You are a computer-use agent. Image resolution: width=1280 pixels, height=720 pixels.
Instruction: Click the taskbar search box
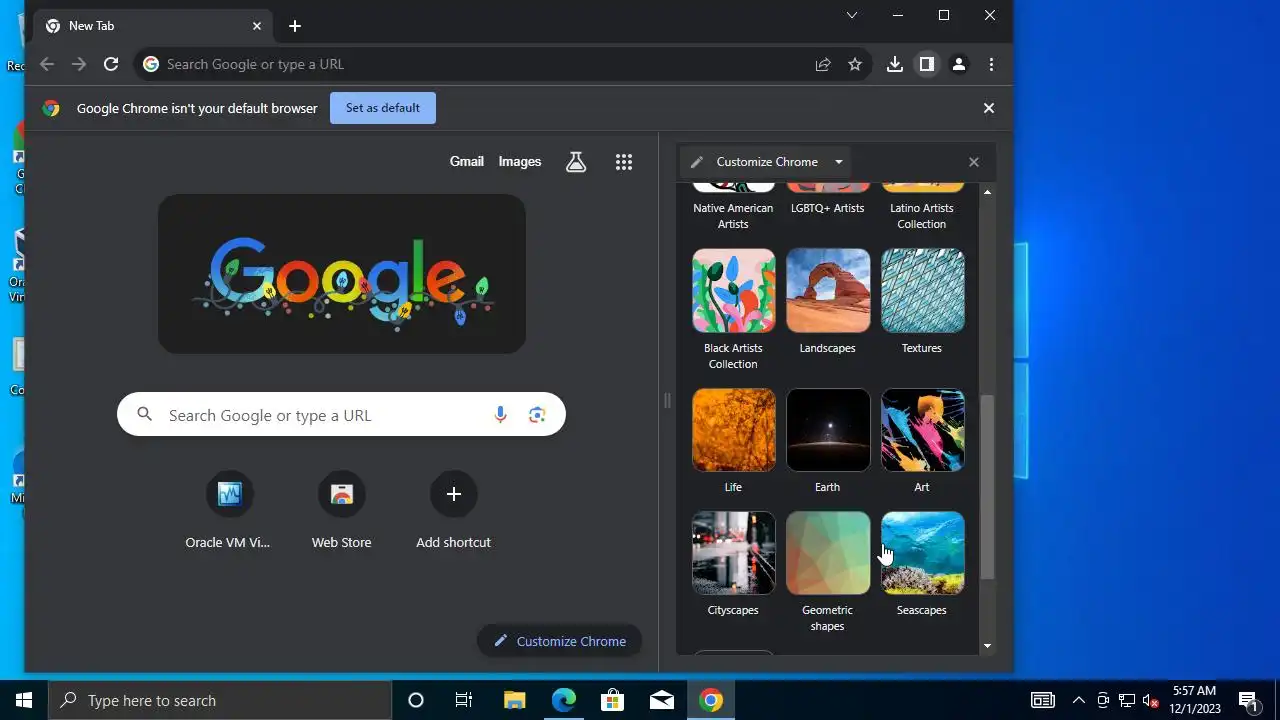[x=220, y=700]
